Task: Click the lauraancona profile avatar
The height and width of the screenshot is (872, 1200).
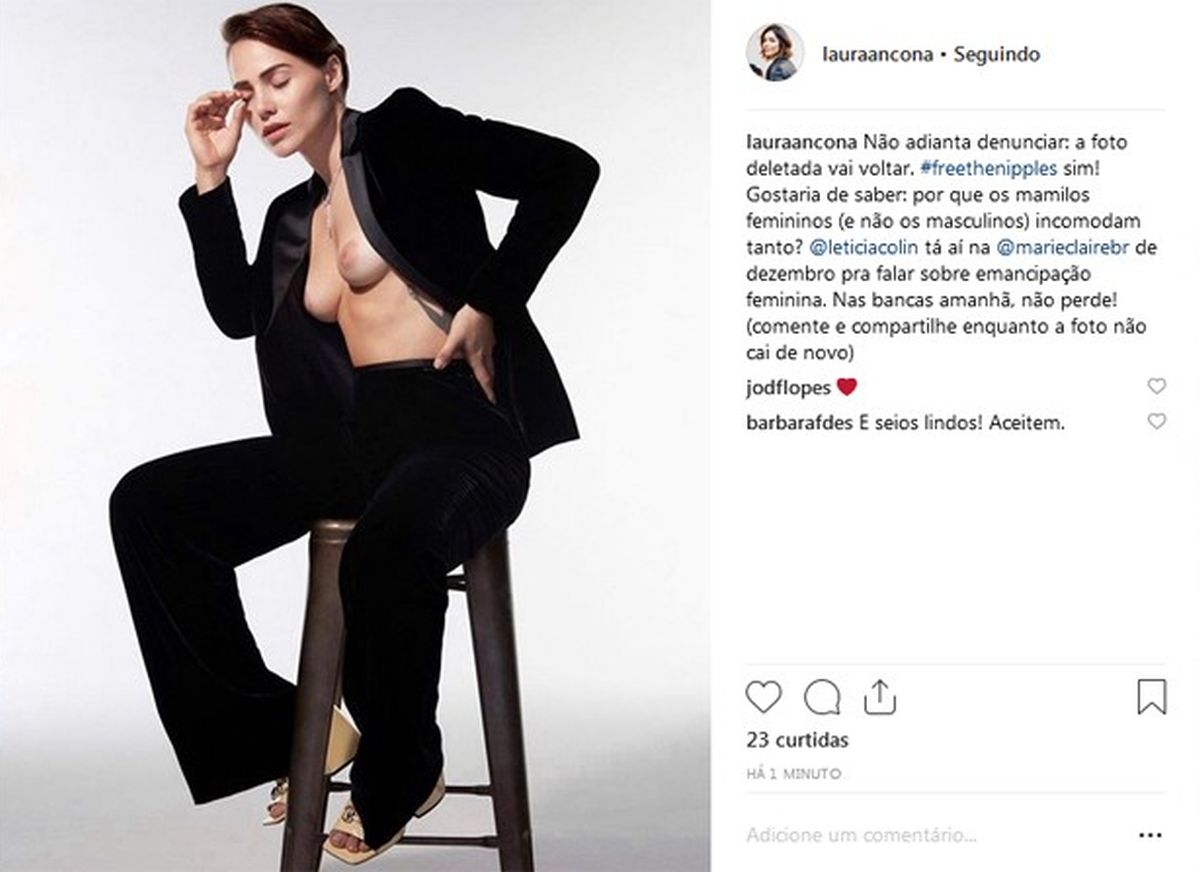Action: click(775, 53)
